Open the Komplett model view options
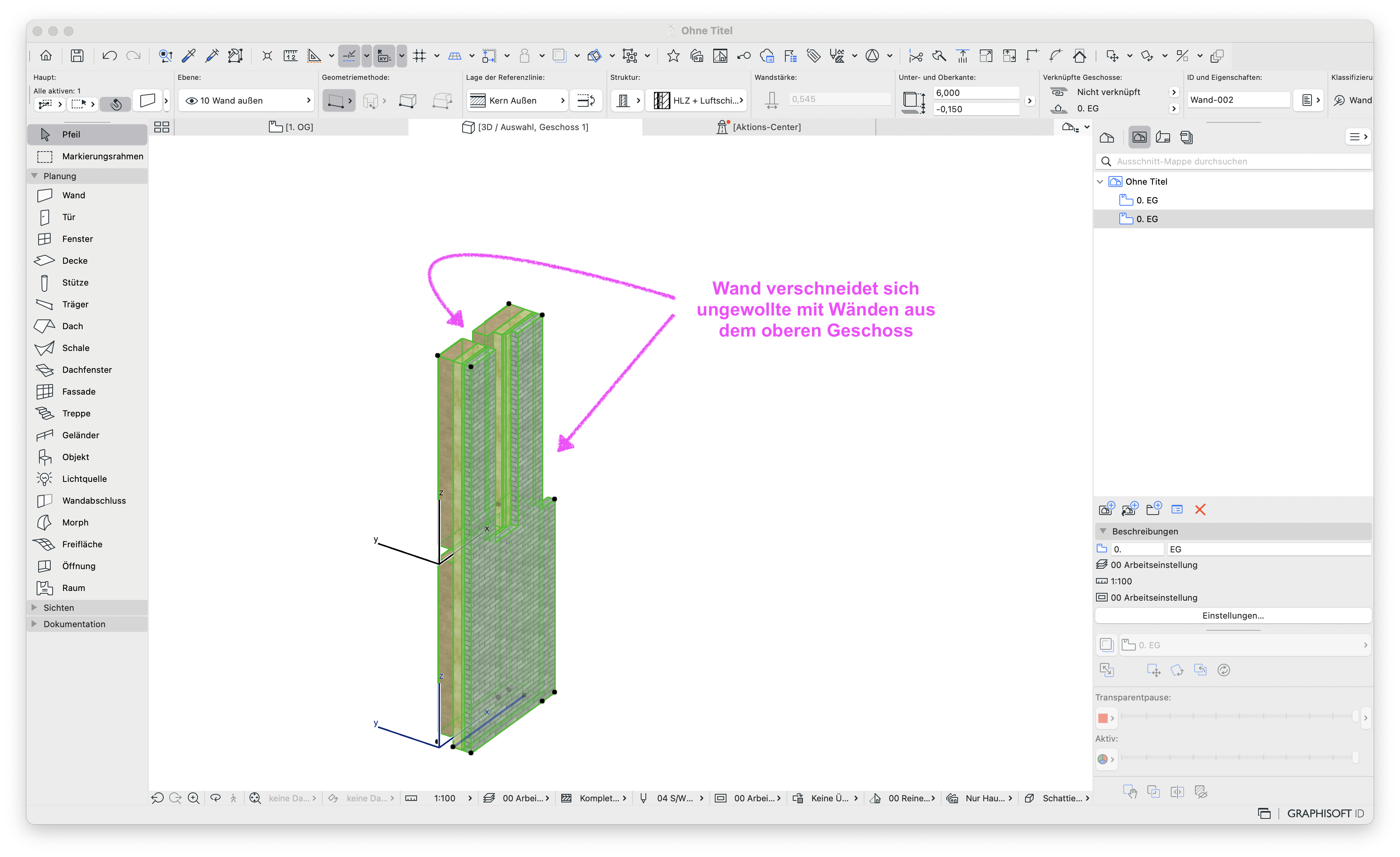 [593, 798]
